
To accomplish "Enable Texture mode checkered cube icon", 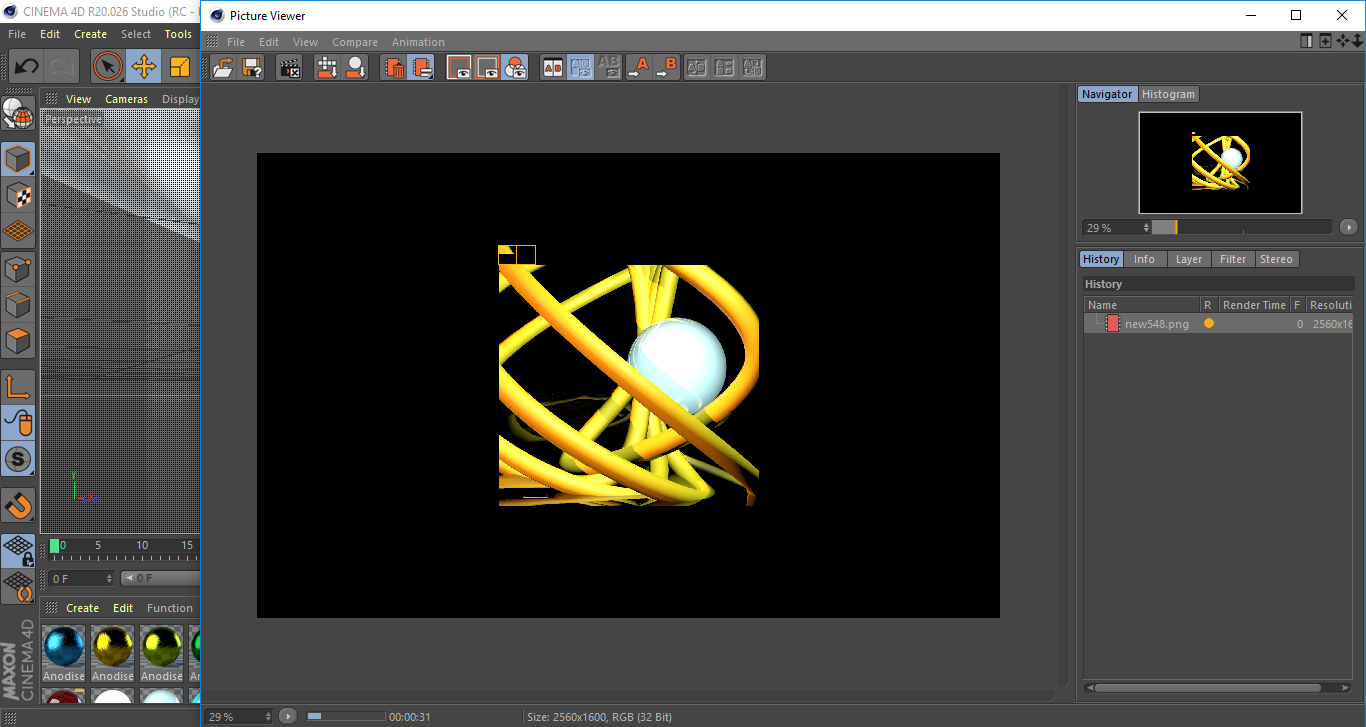I will pyautogui.click(x=18, y=195).
